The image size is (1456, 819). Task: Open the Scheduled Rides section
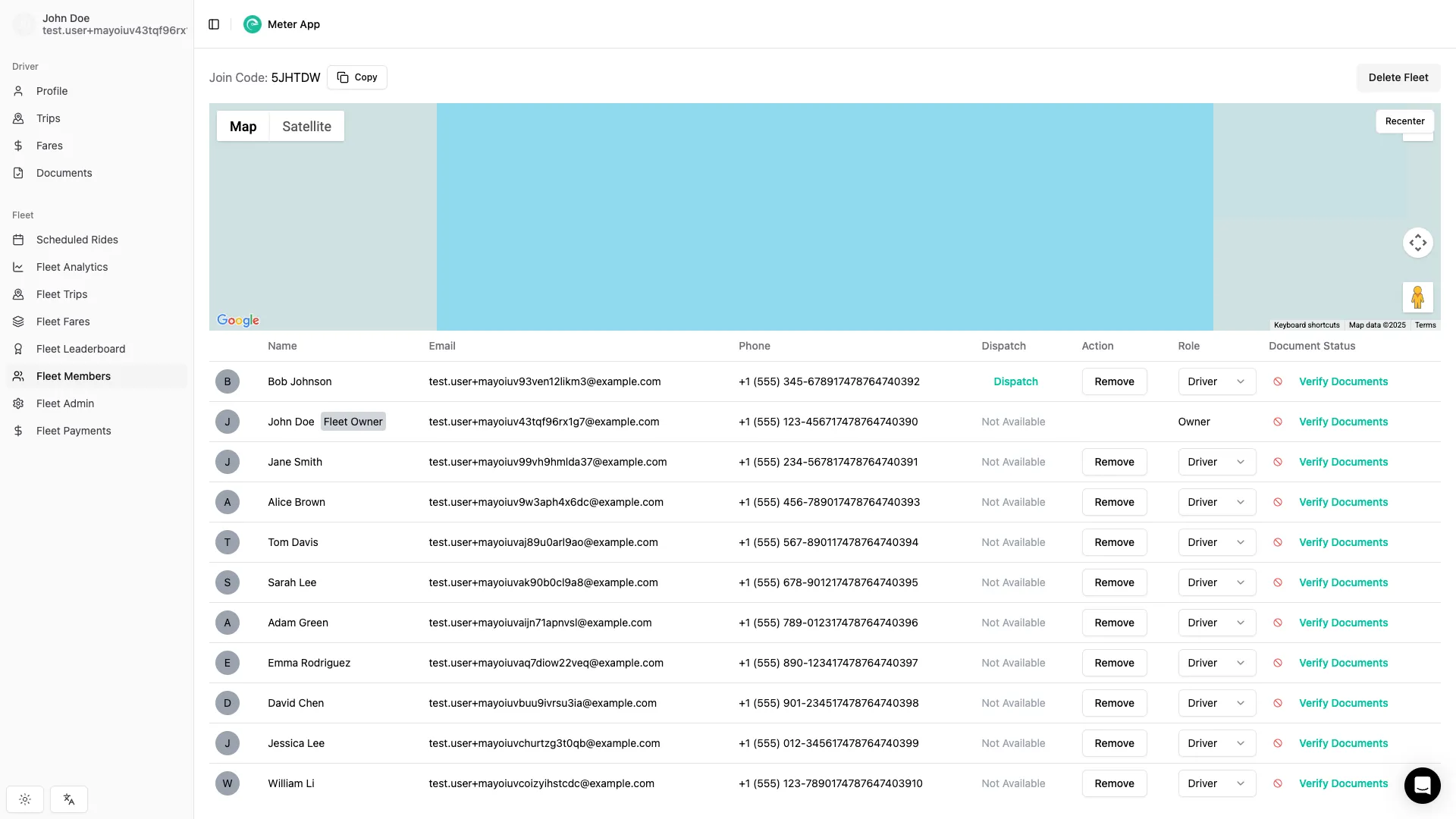77,240
